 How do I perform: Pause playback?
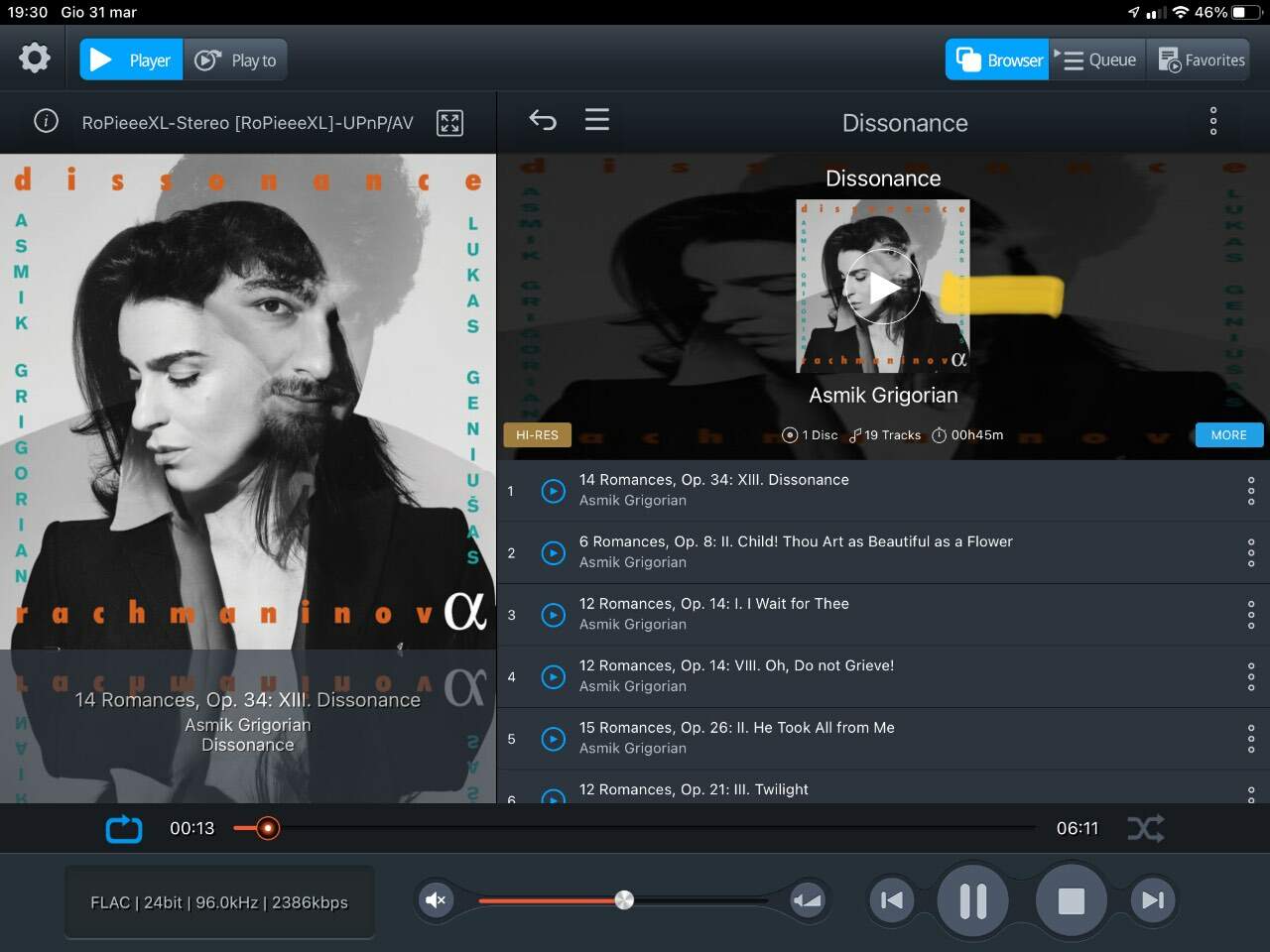(x=972, y=900)
